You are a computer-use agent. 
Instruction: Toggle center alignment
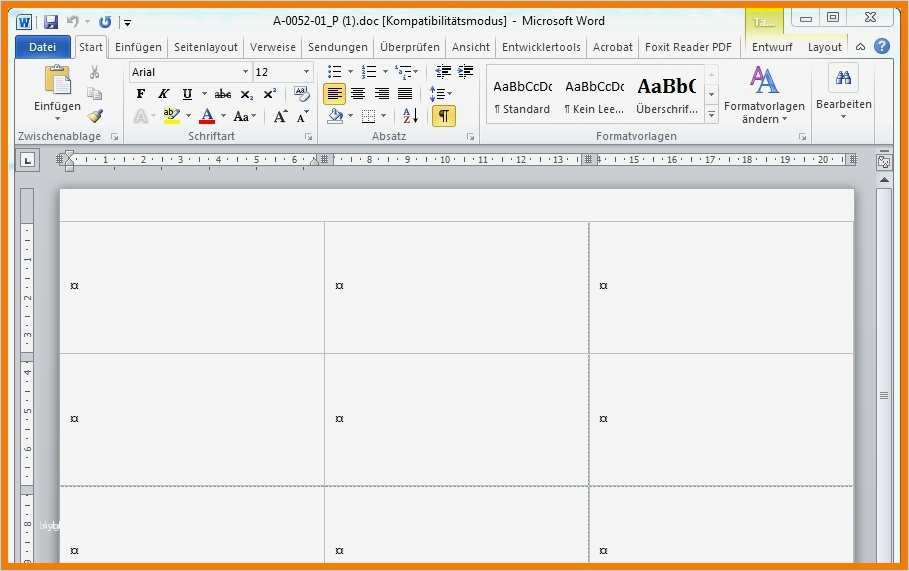point(358,94)
